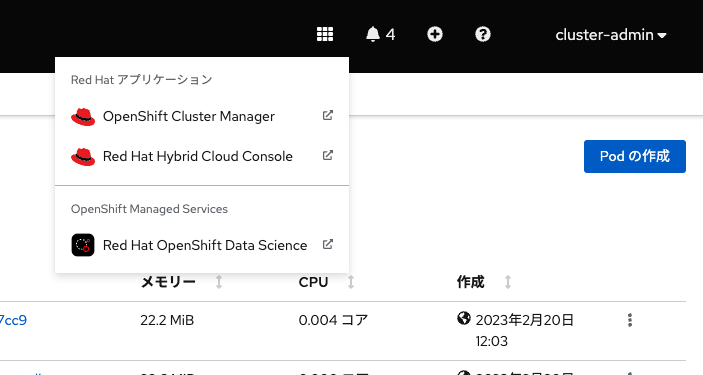
Task: Click external link icon beside Hybrid Cloud Console
Action: 328,155
